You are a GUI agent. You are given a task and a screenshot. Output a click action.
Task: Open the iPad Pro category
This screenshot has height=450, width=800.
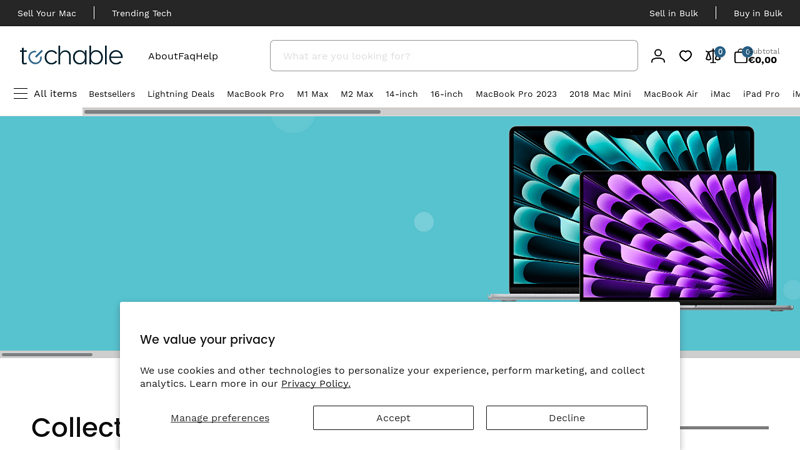click(761, 94)
